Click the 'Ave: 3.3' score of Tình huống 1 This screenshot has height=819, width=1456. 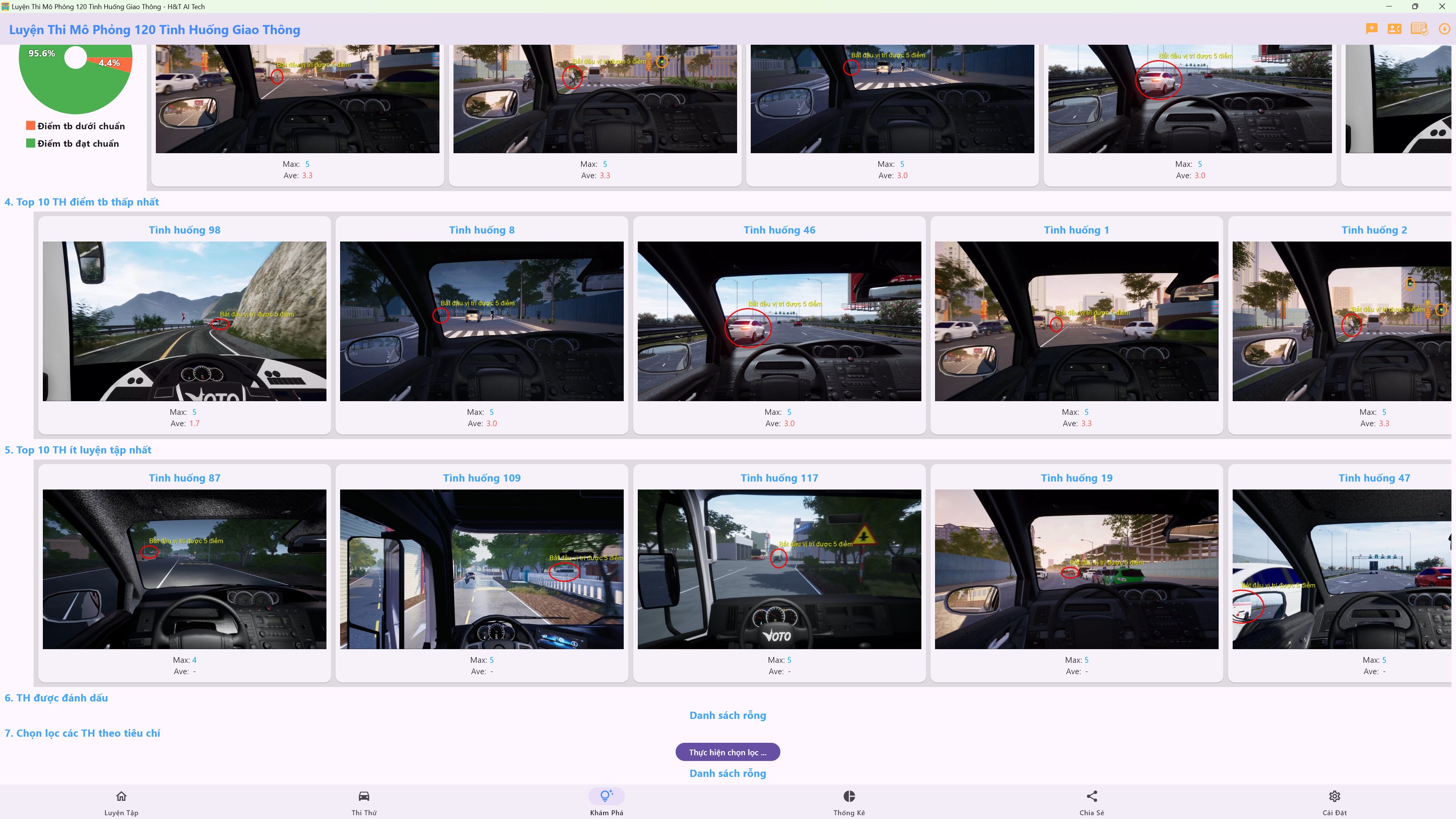point(1077,424)
